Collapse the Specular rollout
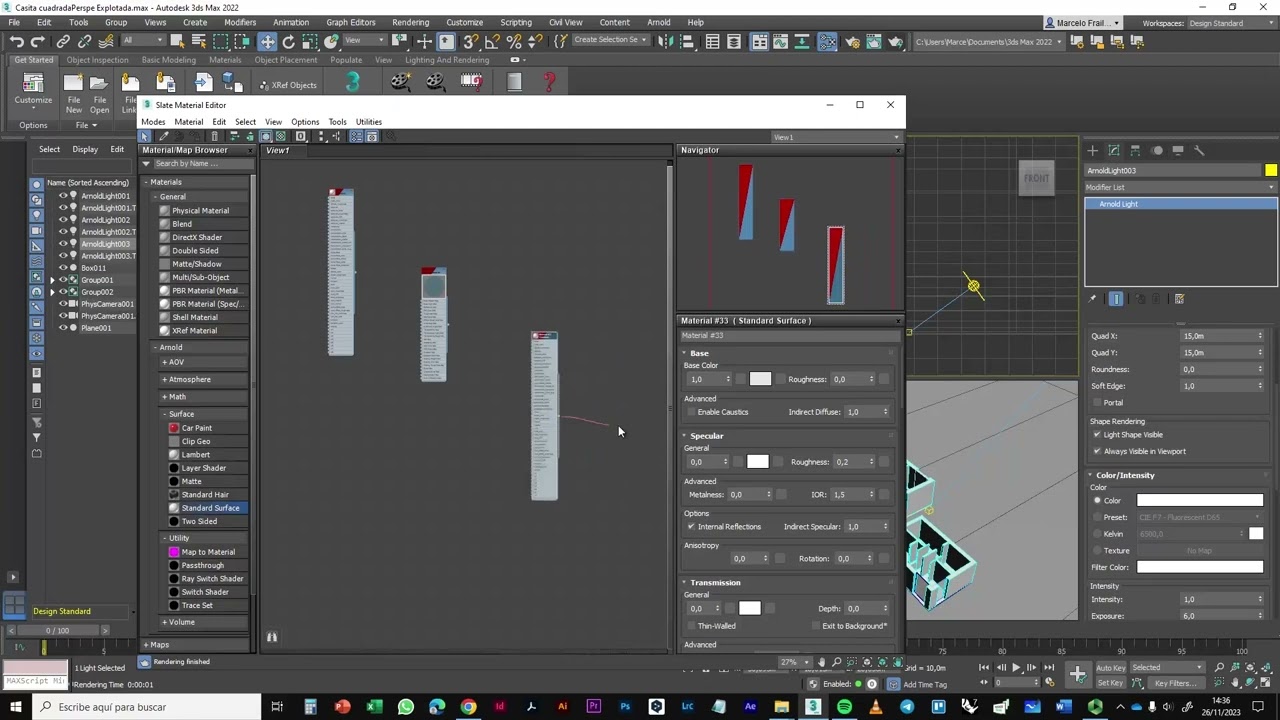Viewport: 1280px width, 720px height. [706, 436]
